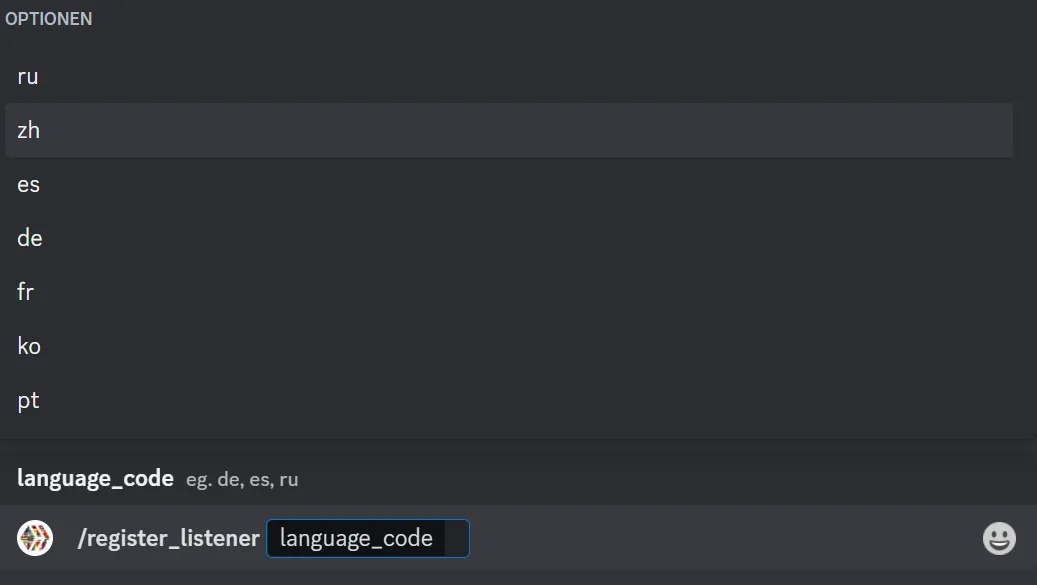This screenshot has height=585, width=1037.
Task: Select the ru language option
Action: (509, 77)
